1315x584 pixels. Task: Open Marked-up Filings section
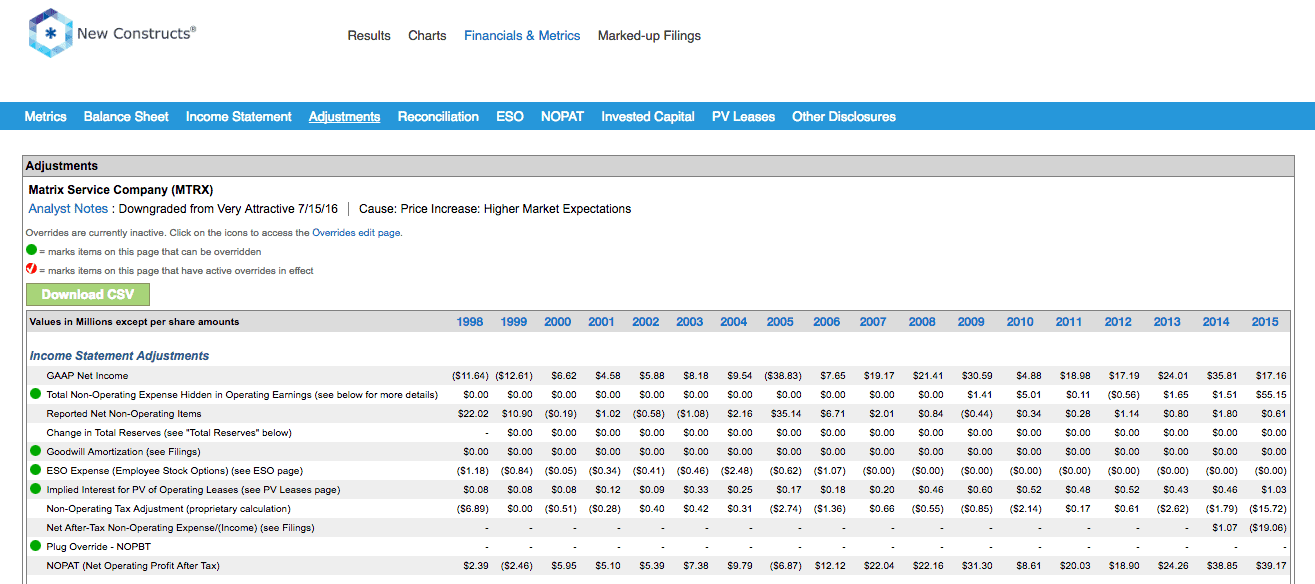(649, 36)
